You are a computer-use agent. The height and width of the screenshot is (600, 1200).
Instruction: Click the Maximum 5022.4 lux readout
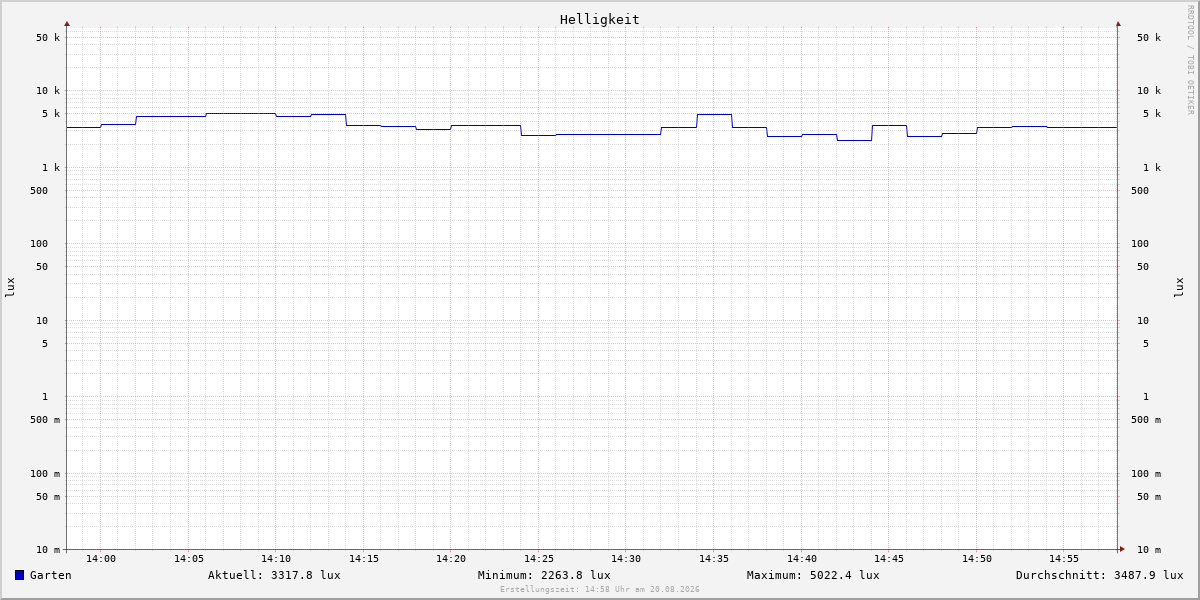coord(813,575)
